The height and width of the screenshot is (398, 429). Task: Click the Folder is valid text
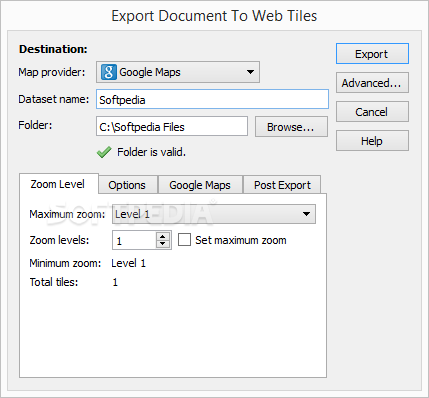tap(151, 152)
